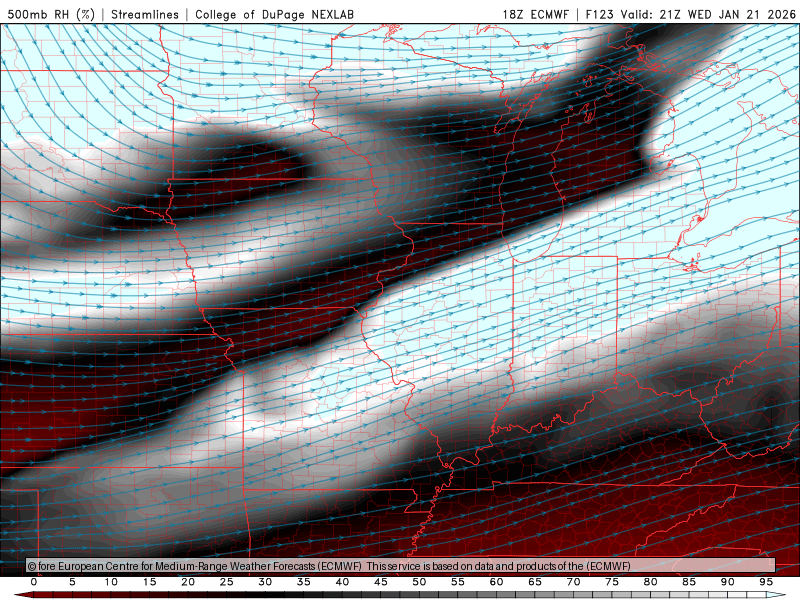
Task: Click the "15" colorbar scale label
Action: coord(149,582)
